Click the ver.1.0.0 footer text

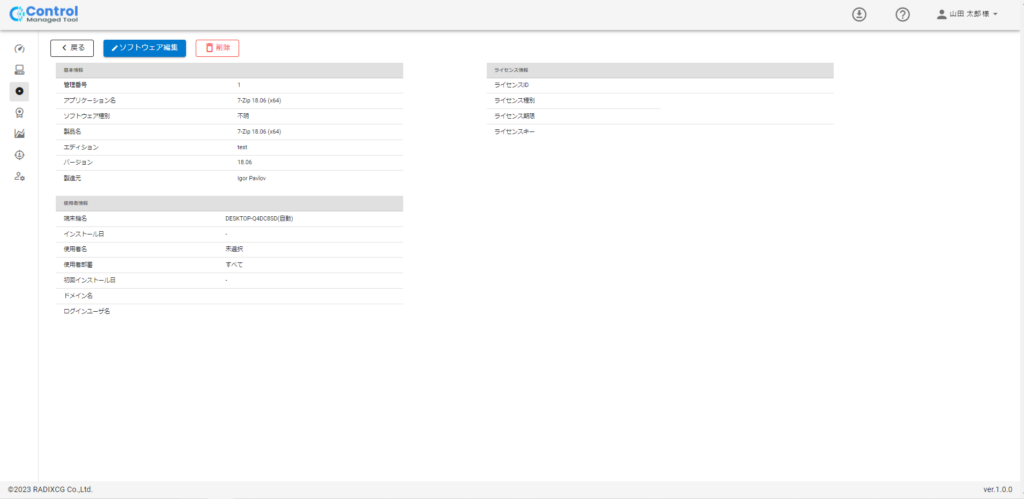[x=997, y=489]
